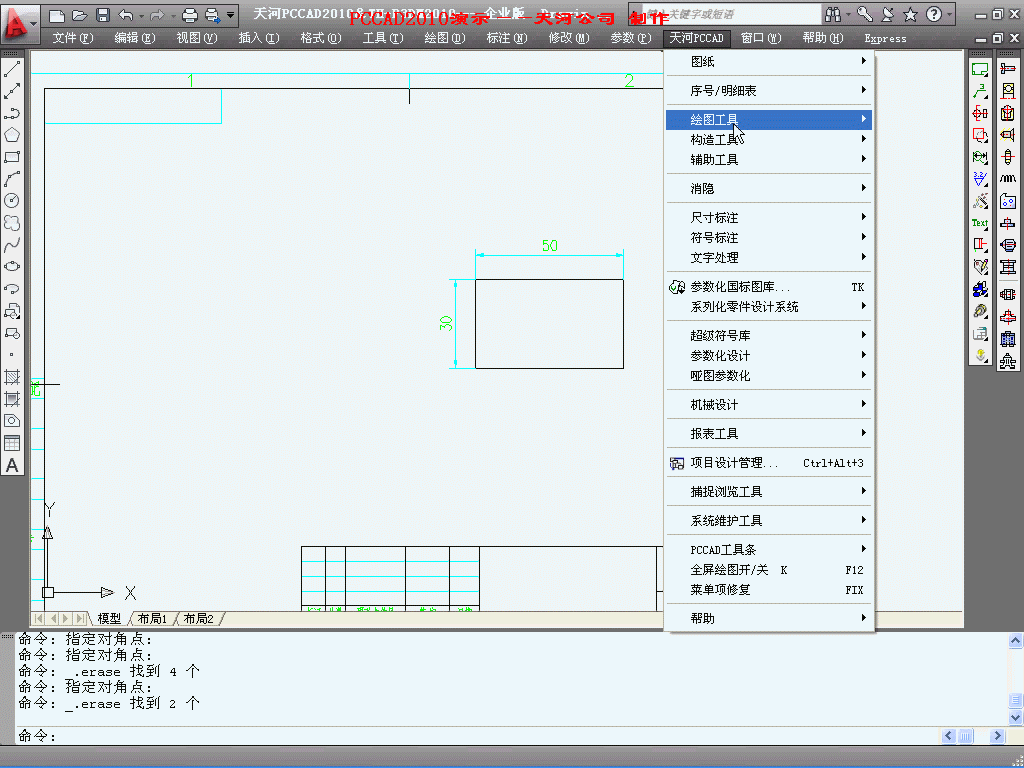Pick the Ellipse tool
This screenshot has height=768, width=1024.
[x=12, y=267]
